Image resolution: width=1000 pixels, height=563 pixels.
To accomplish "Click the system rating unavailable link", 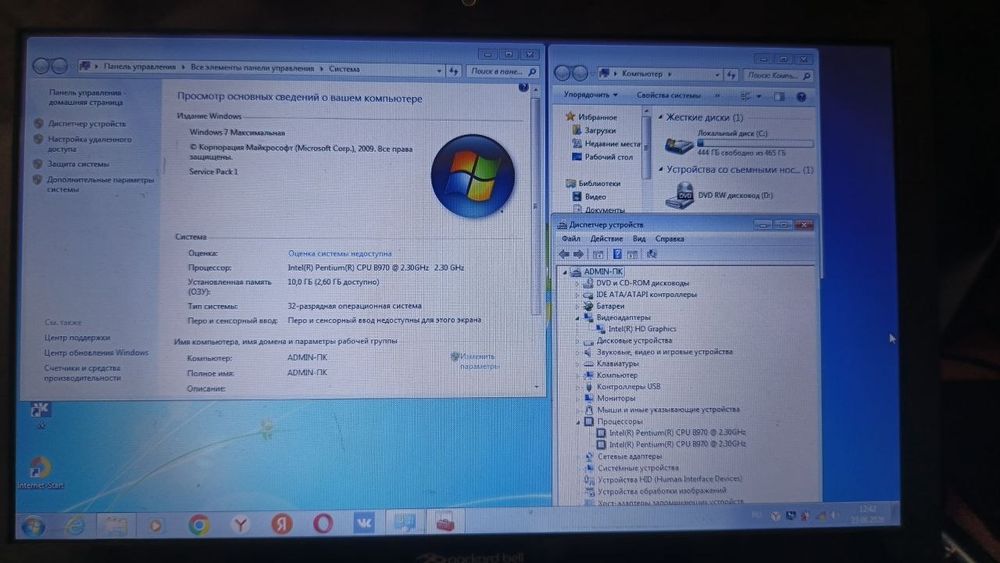I will [x=339, y=253].
